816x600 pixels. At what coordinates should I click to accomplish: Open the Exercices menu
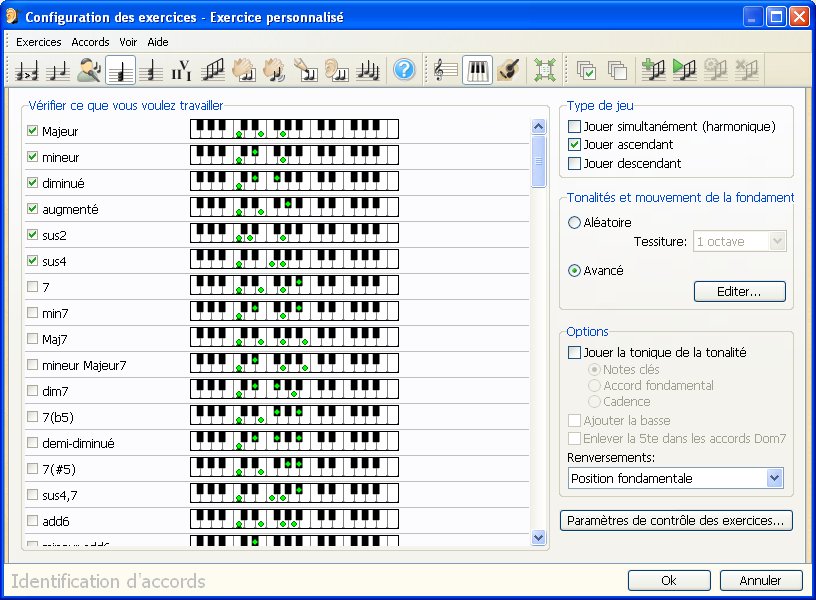pyautogui.click(x=38, y=42)
